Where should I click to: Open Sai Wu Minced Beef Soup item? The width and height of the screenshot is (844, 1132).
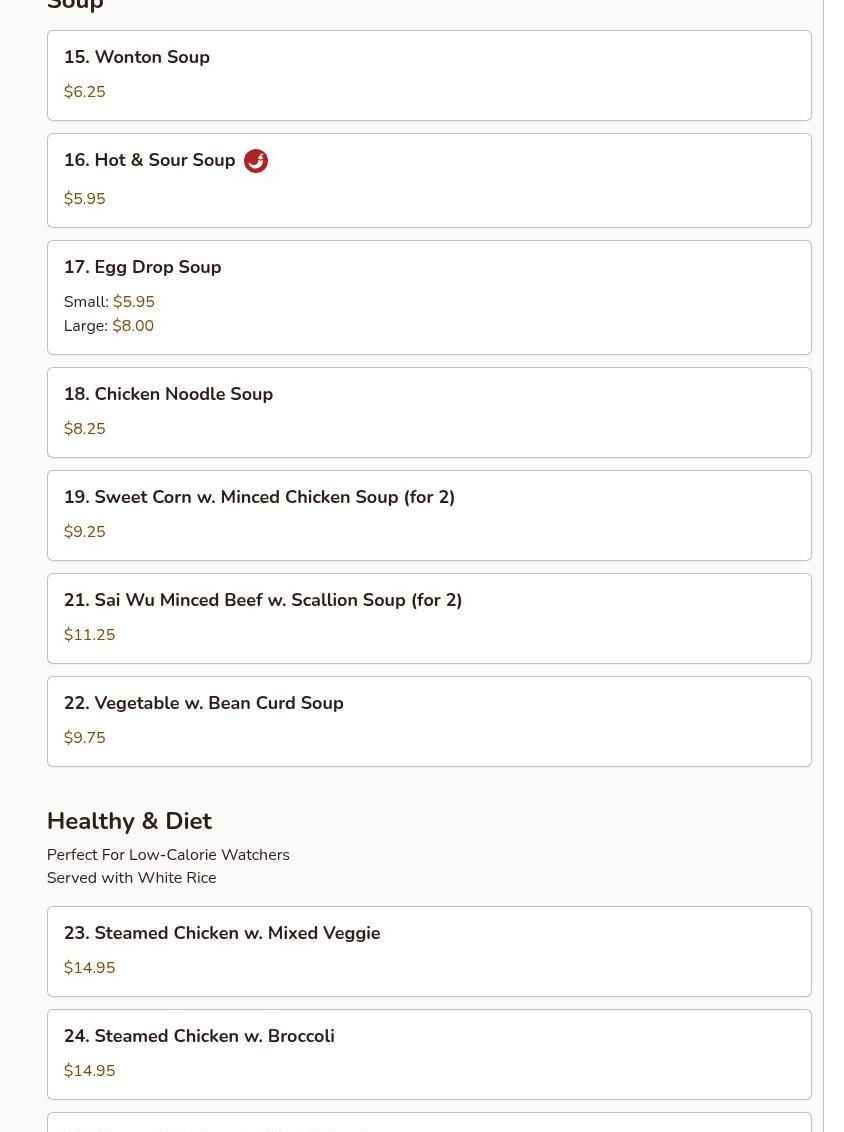coord(263,600)
